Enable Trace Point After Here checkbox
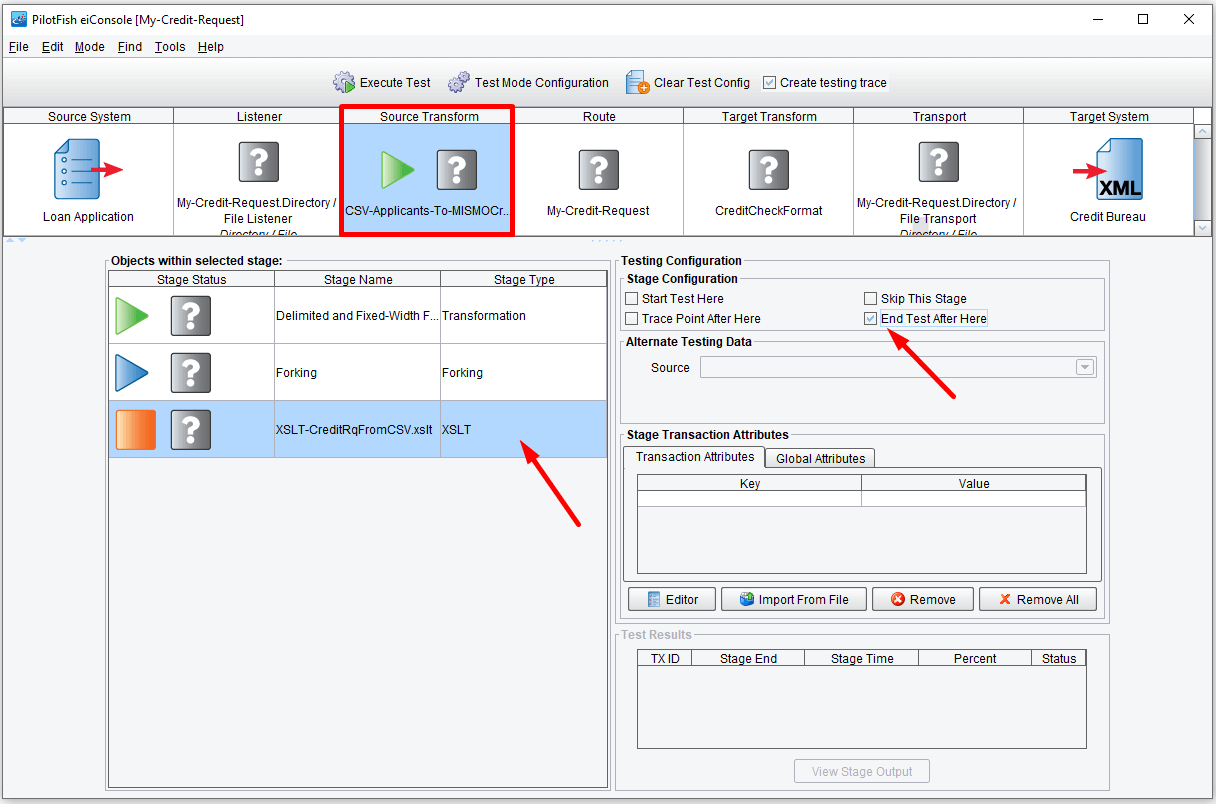 pyautogui.click(x=631, y=319)
